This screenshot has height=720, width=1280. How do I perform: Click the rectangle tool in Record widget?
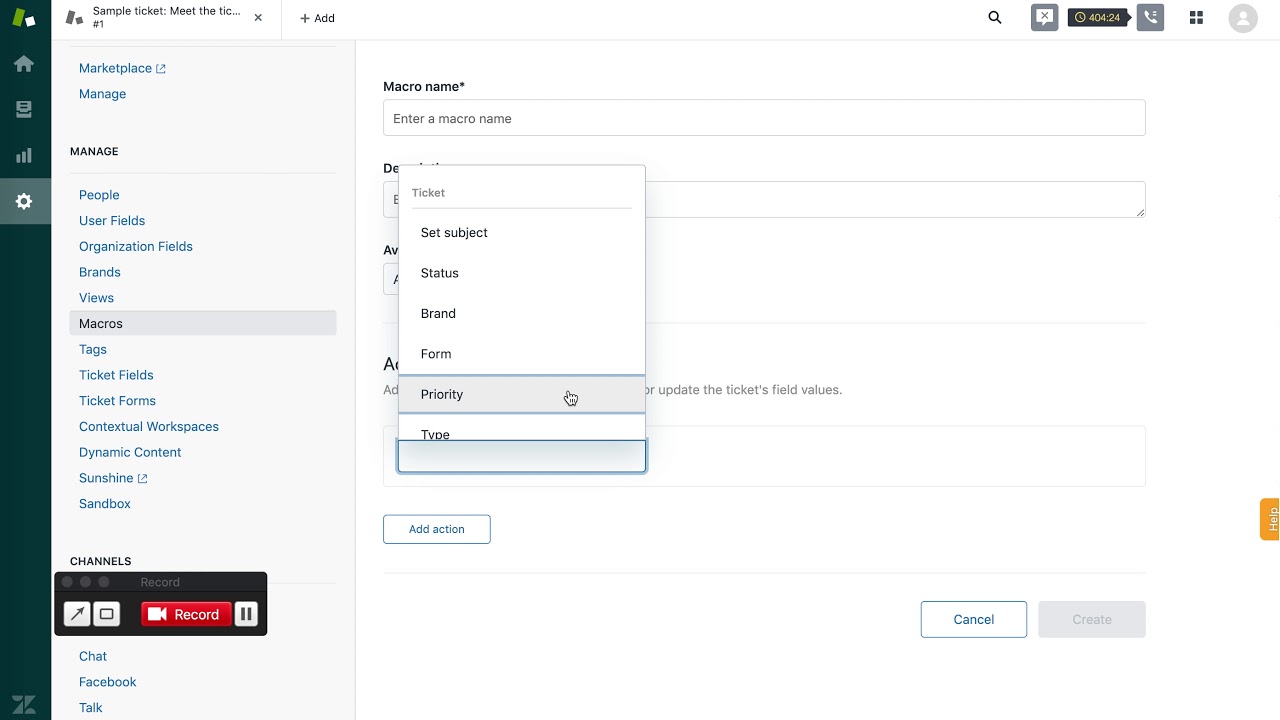point(107,614)
